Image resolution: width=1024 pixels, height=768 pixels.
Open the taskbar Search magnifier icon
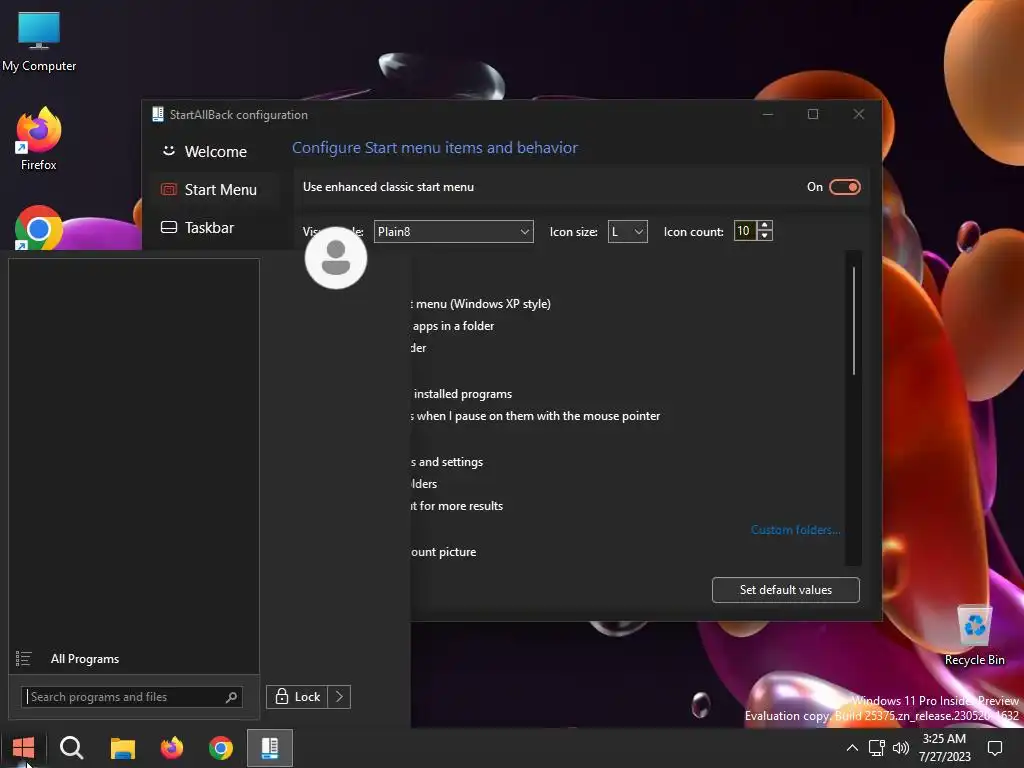(x=71, y=748)
